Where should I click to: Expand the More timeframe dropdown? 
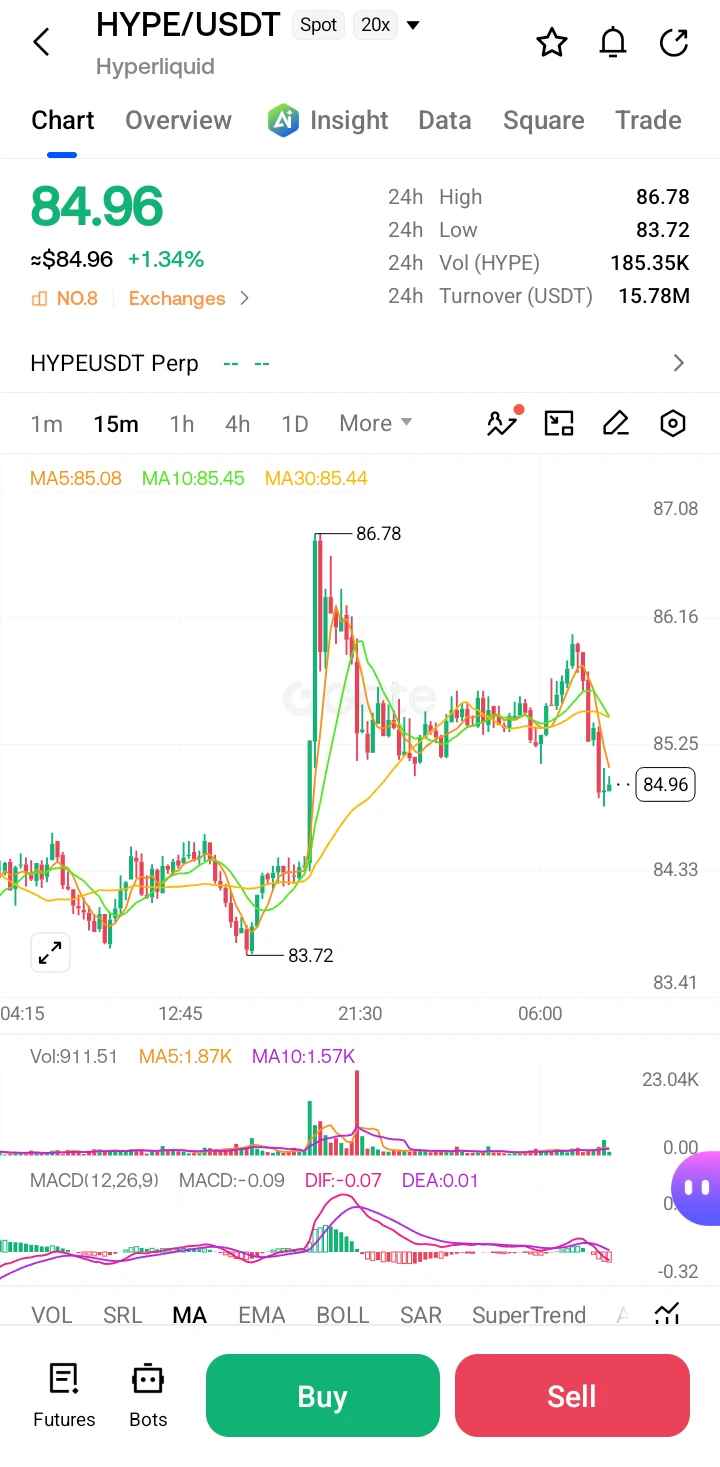coord(376,423)
